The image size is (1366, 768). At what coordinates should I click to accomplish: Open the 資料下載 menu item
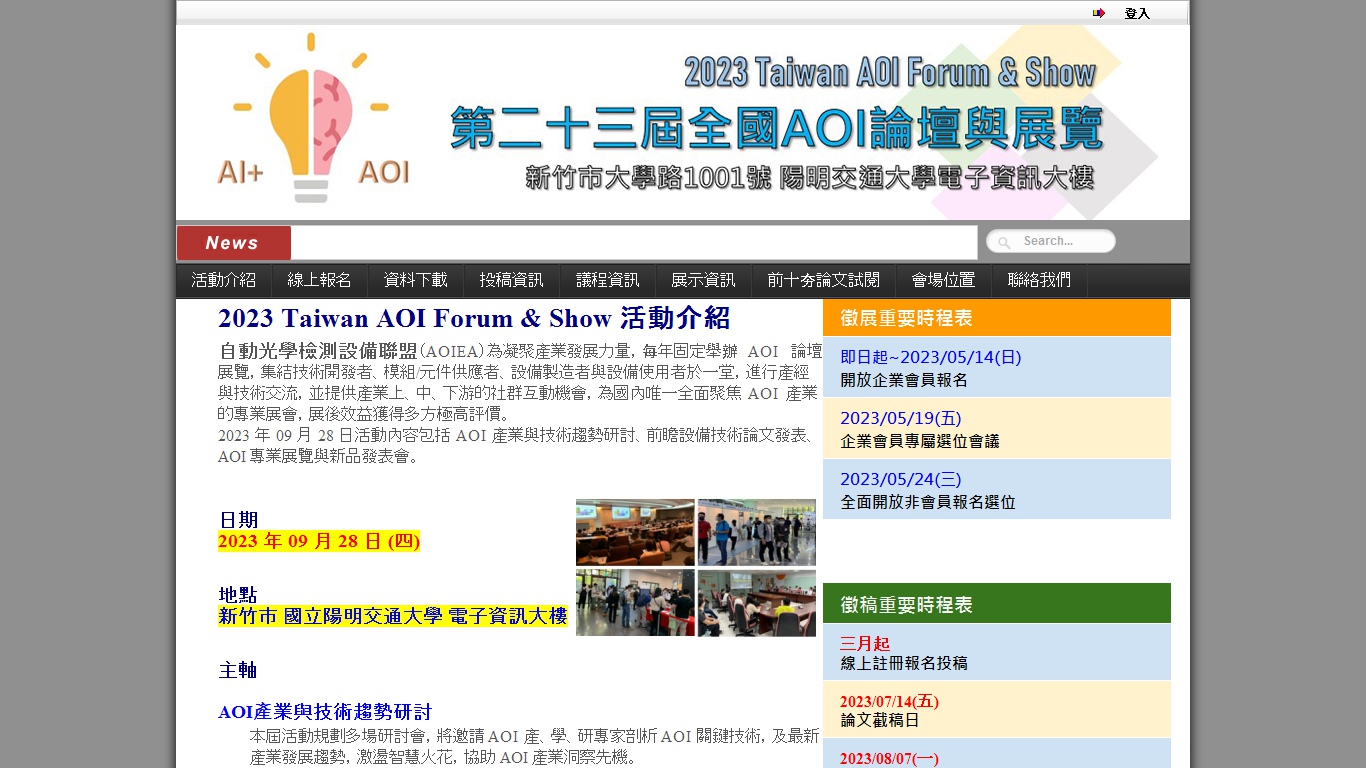(x=416, y=280)
